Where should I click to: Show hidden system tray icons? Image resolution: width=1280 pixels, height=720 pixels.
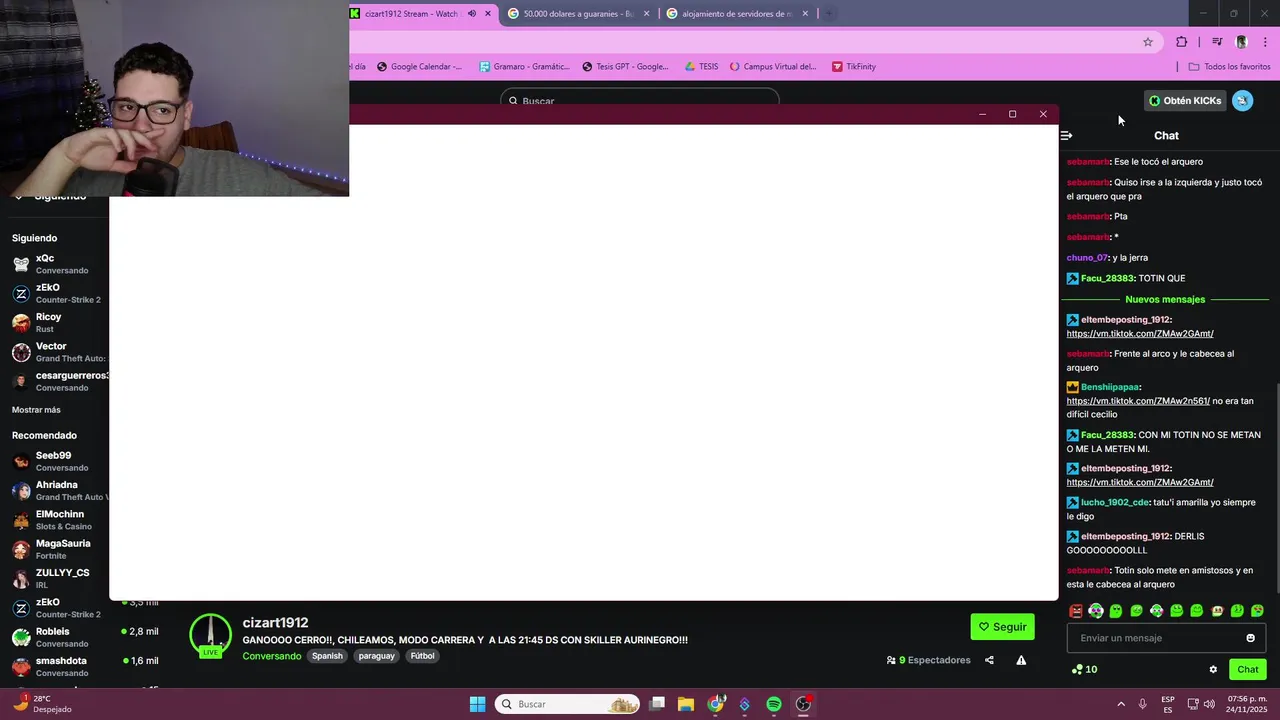(x=1120, y=704)
